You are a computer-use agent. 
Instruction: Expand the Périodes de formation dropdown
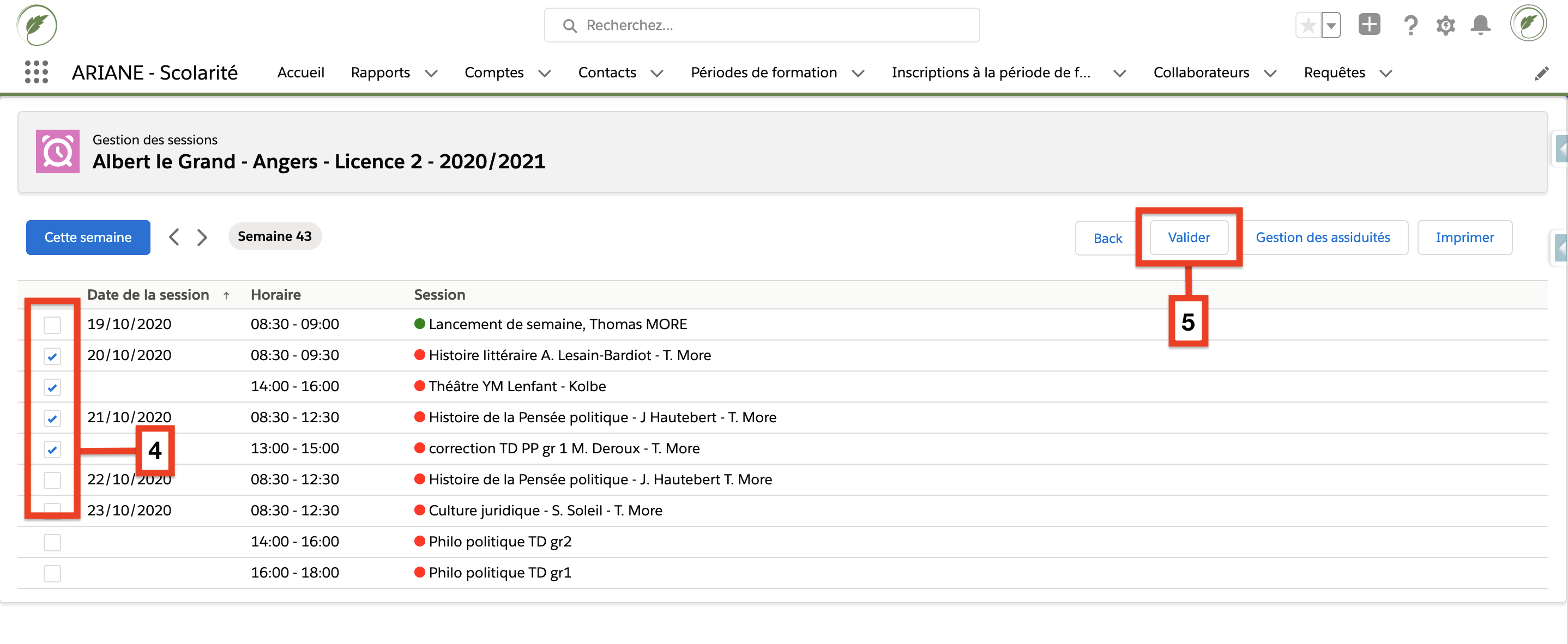[x=778, y=72]
